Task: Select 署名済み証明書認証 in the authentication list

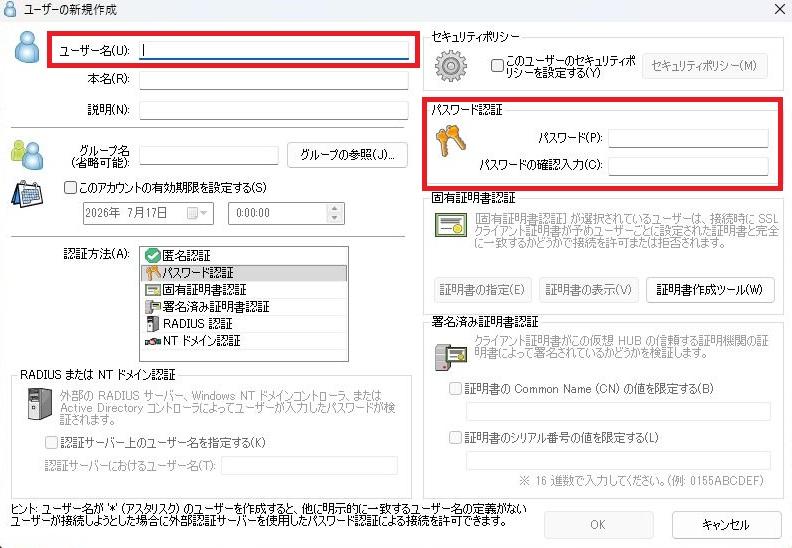Action: click(x=244, y=307)
